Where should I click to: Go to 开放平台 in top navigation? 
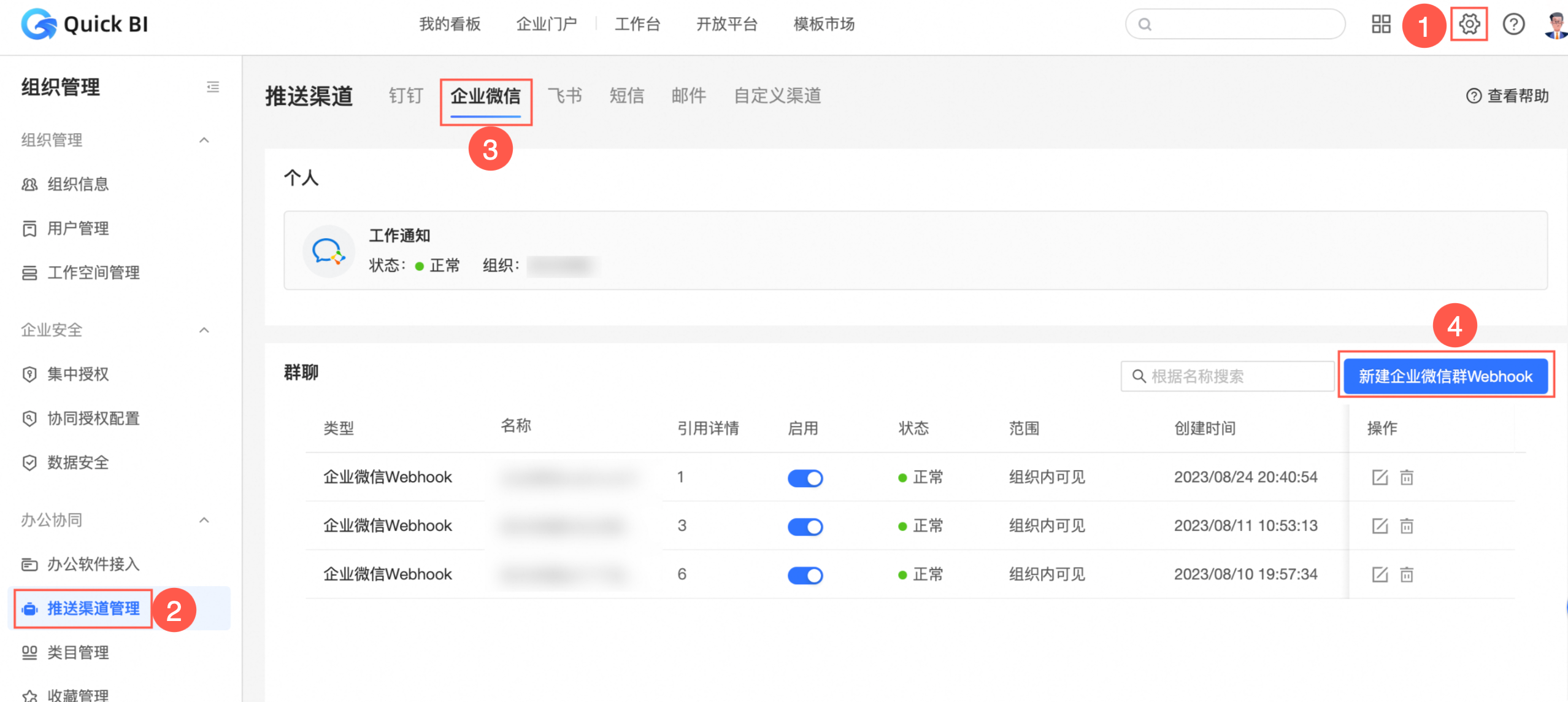[x=727, y=25]
